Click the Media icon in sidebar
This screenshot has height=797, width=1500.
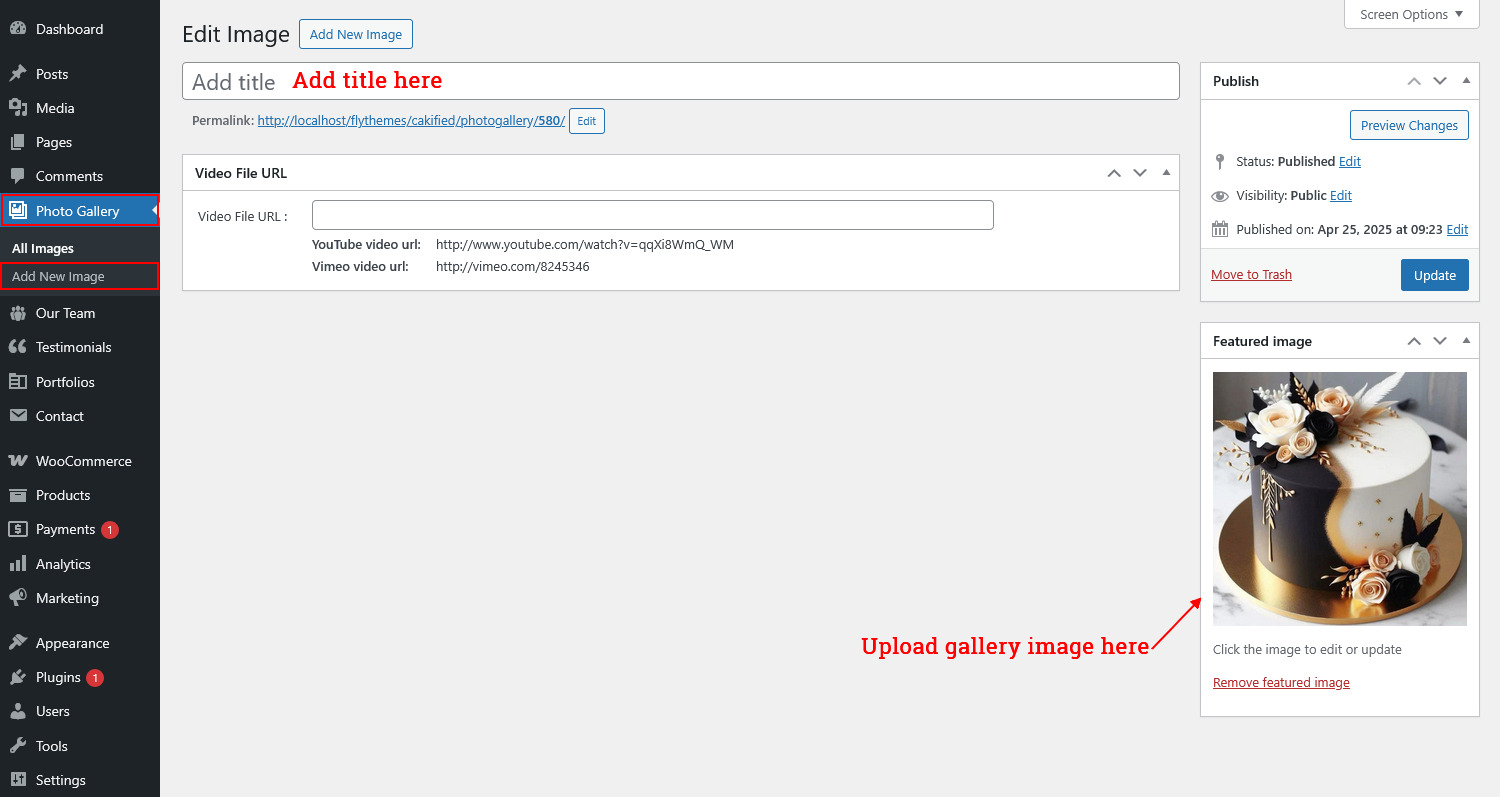coord(17,108)
